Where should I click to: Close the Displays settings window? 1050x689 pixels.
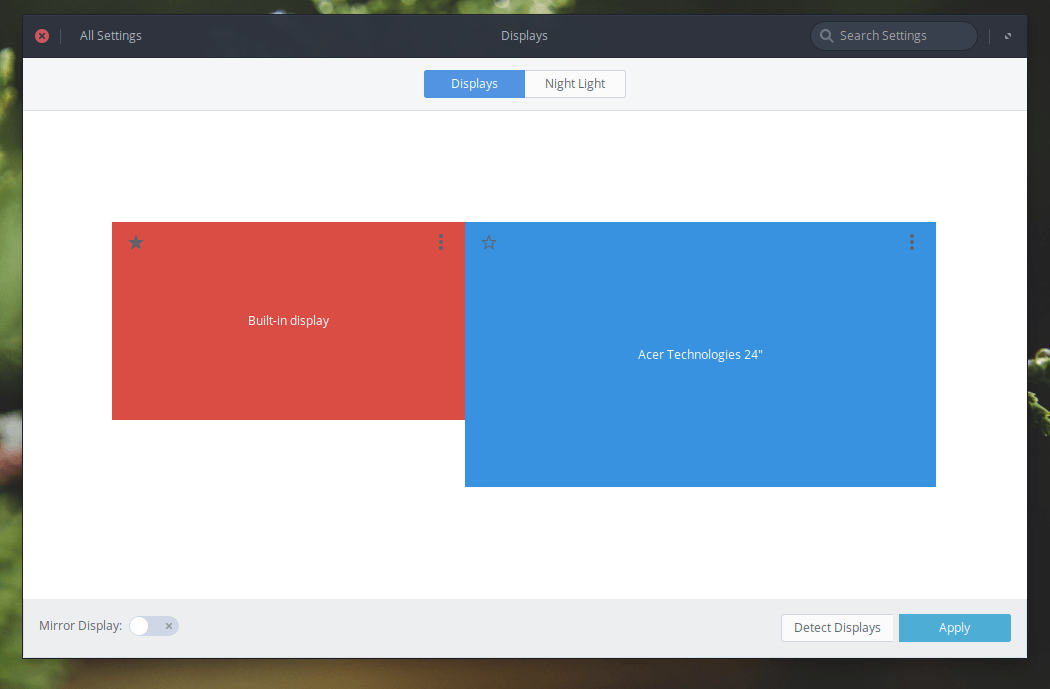[42, 36]
